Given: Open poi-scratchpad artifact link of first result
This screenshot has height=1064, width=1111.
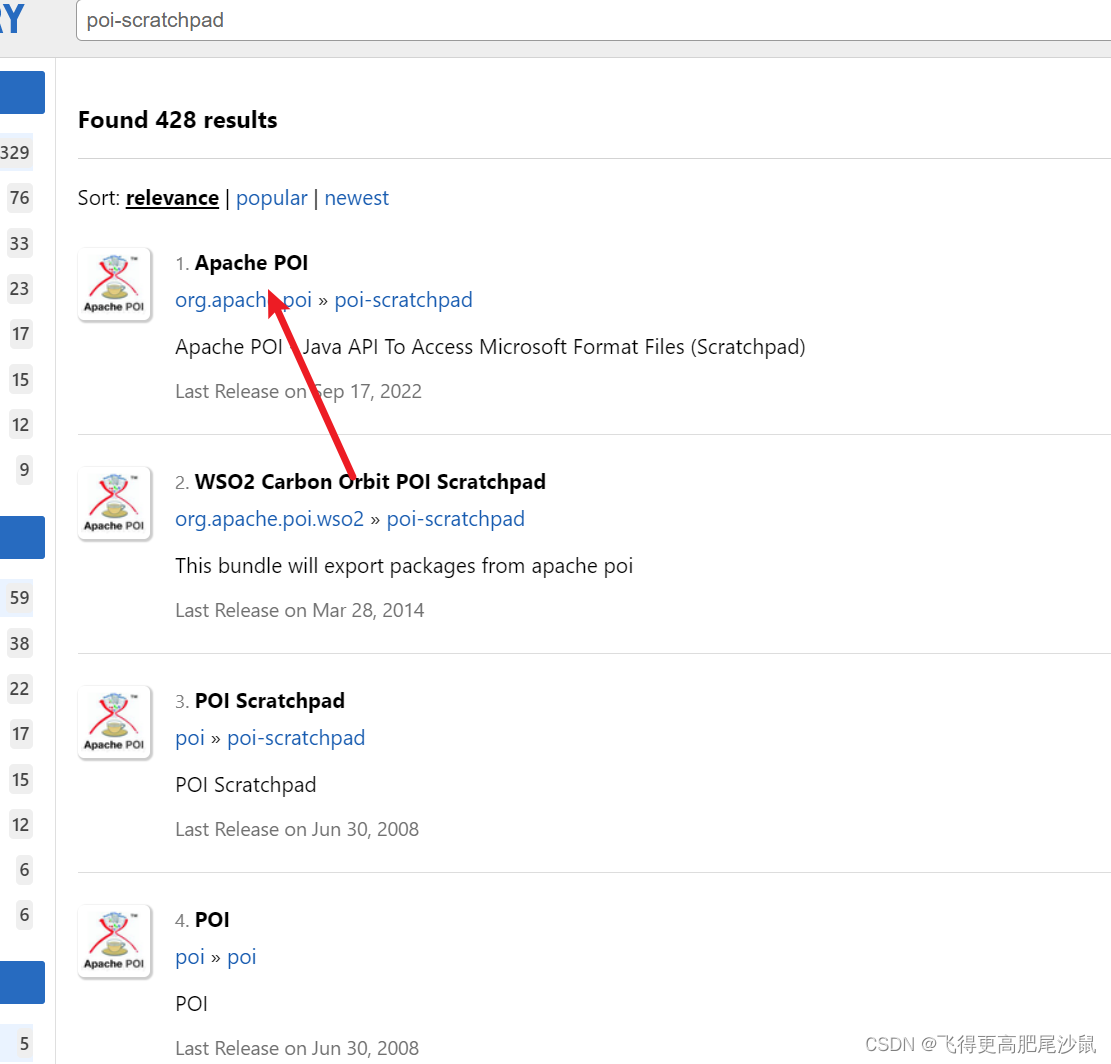Looking at the screenshot, I should click(403, 300).
